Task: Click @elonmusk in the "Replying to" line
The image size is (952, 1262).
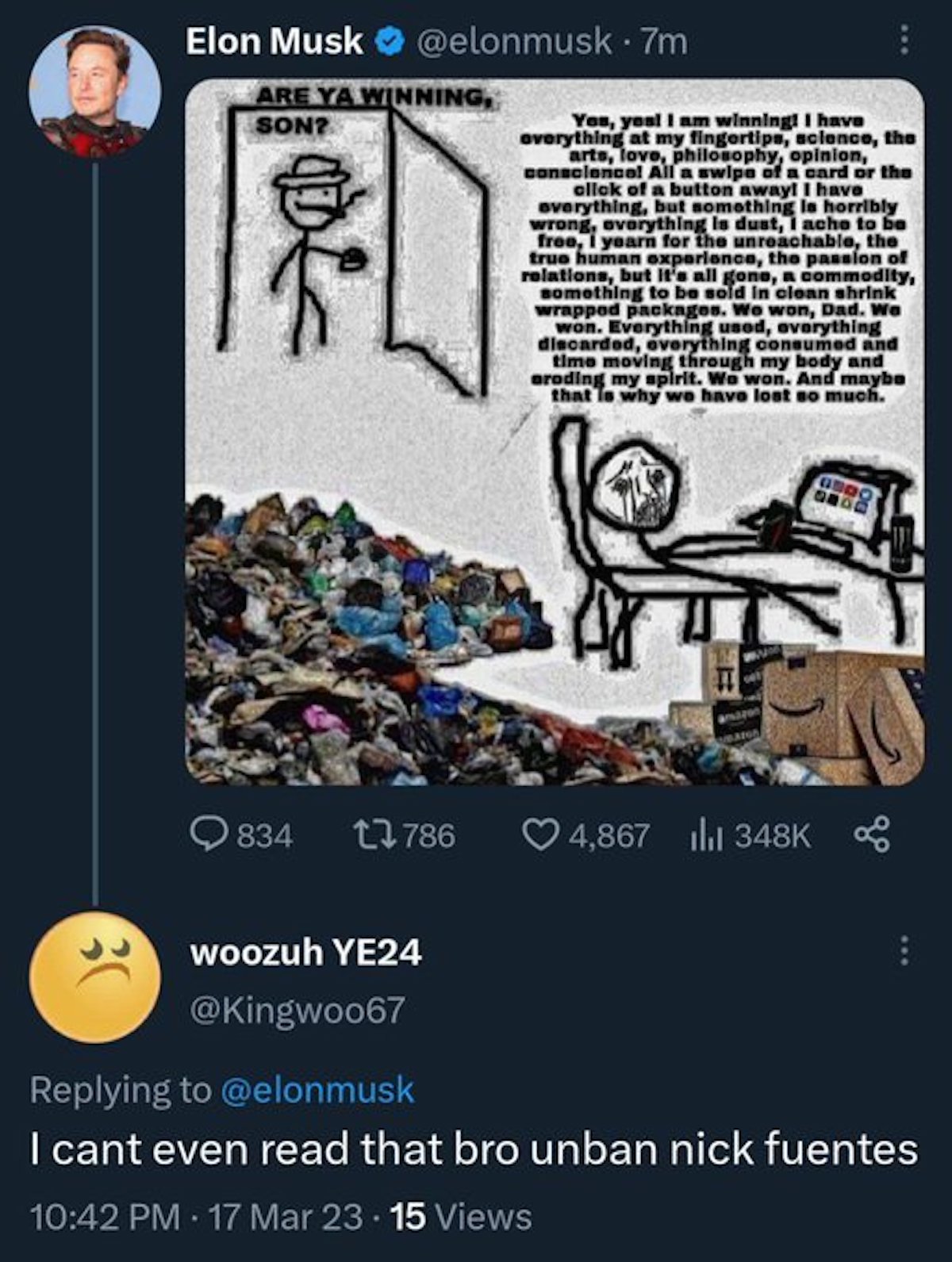Action: (317, 1089)
